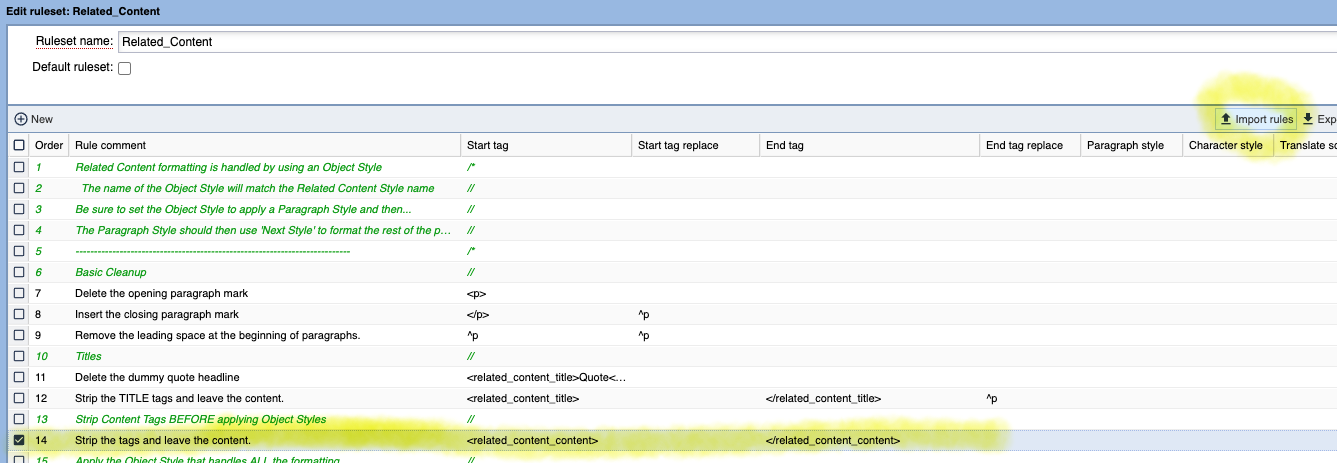The image size is (1337, 463).
Task: Click the Export download icon
Action: click(1307, 119)
